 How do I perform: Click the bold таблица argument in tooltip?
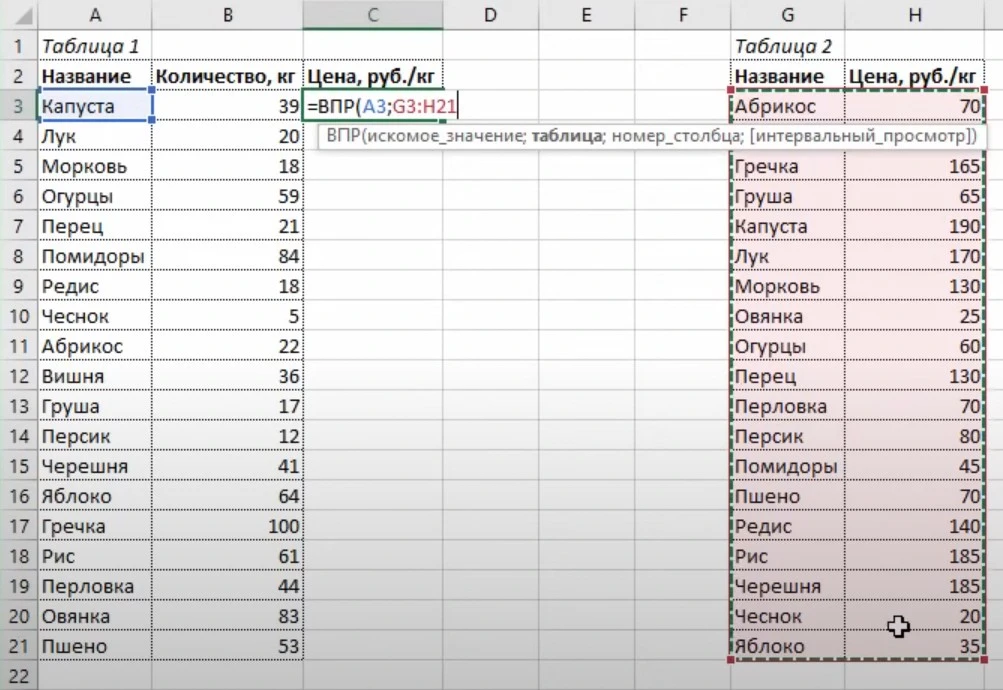pyautogui.click(x=563, y=136)
